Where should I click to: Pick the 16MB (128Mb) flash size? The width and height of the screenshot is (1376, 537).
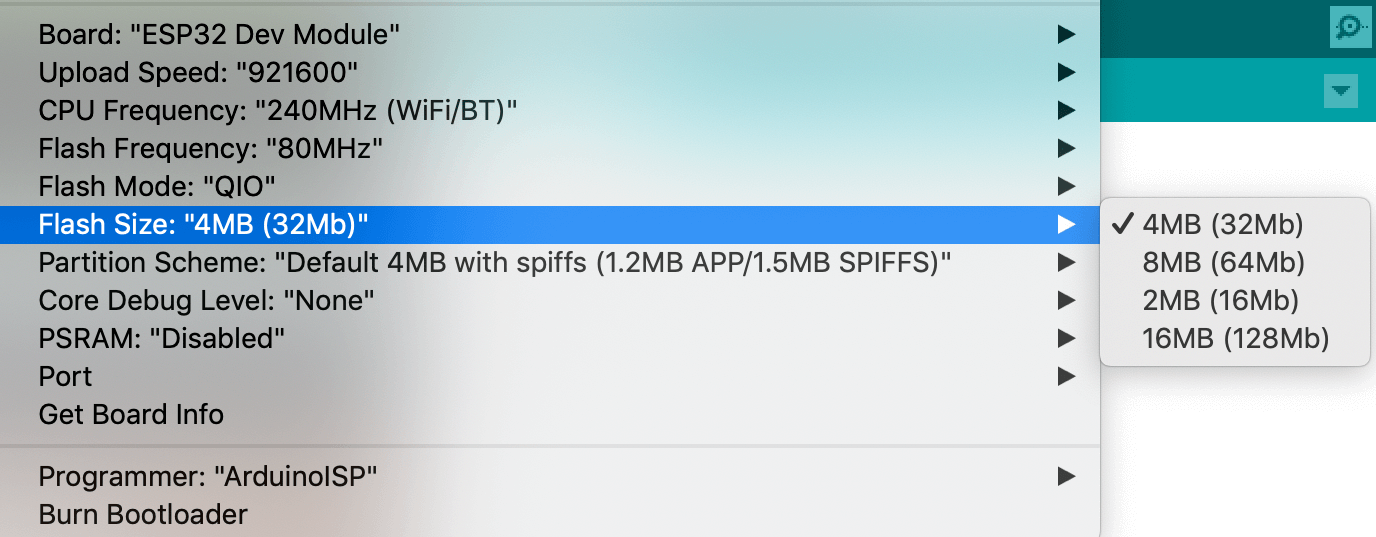[1235, 338]
